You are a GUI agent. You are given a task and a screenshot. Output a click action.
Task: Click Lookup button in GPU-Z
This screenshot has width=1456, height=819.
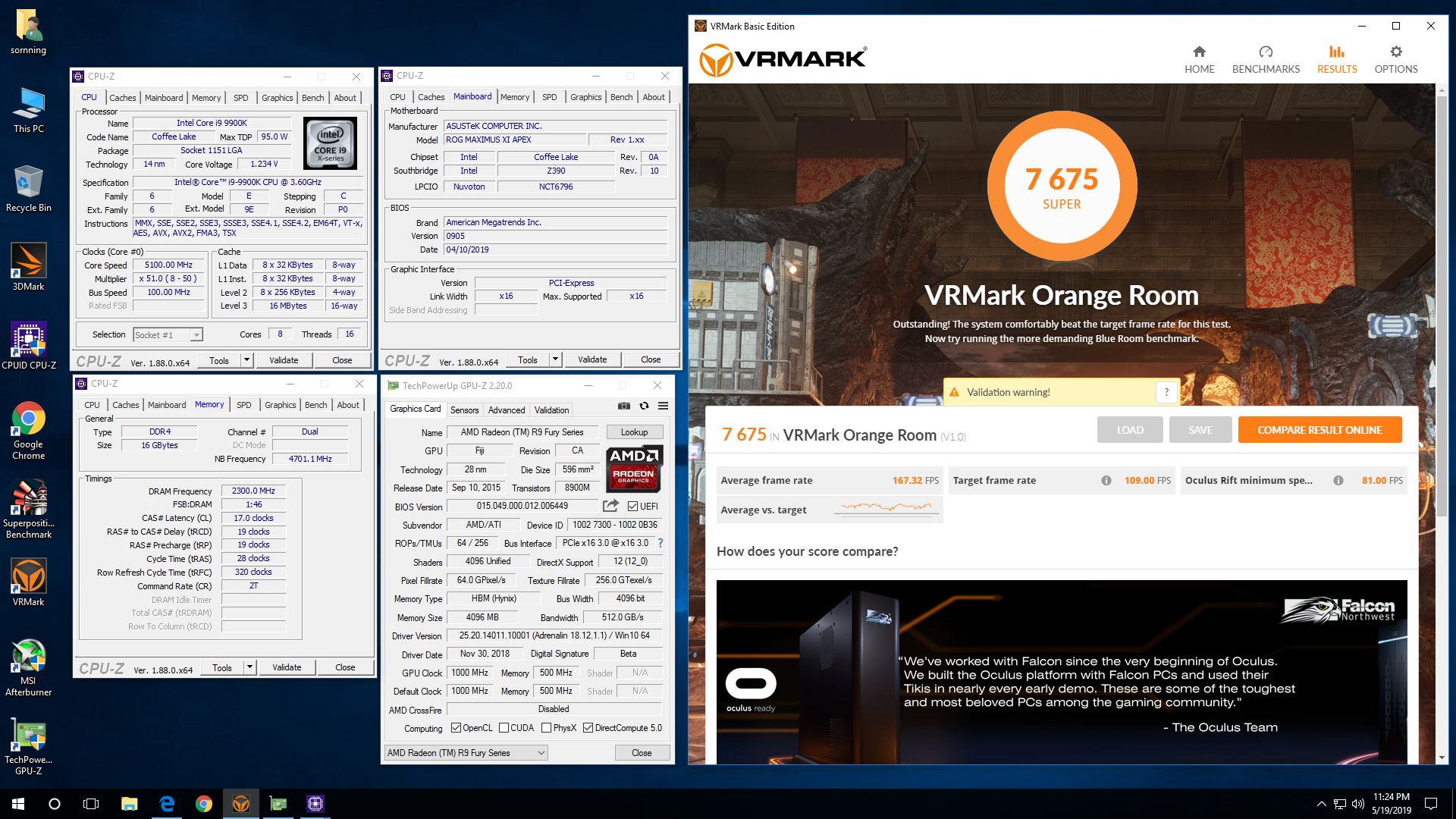(x=635, y=432)
